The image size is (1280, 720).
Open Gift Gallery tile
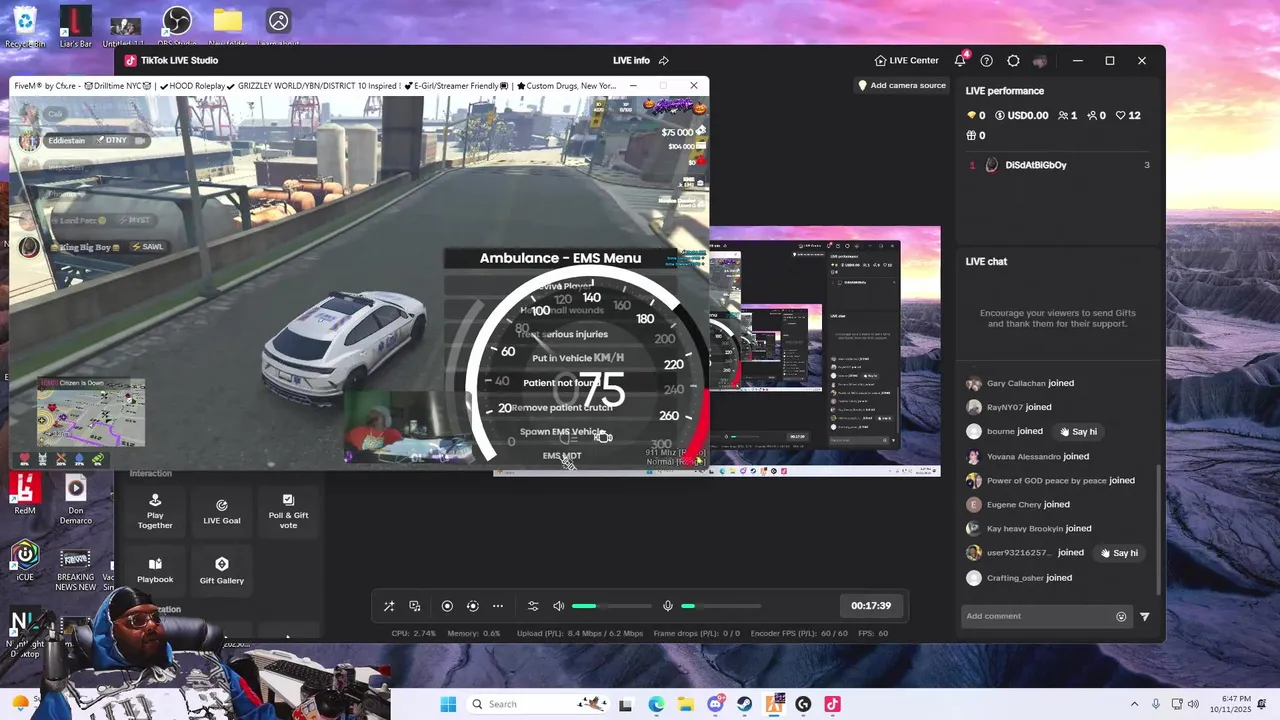[222, 570]
